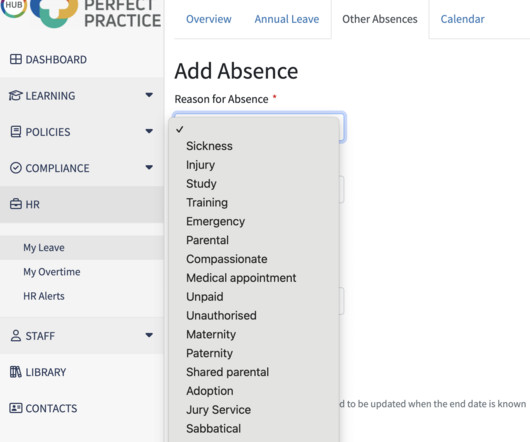The height and width of the screenshot is (442, 530).
Task: Select Sickness from the absence reasons
Action: [x=209, y=146]
